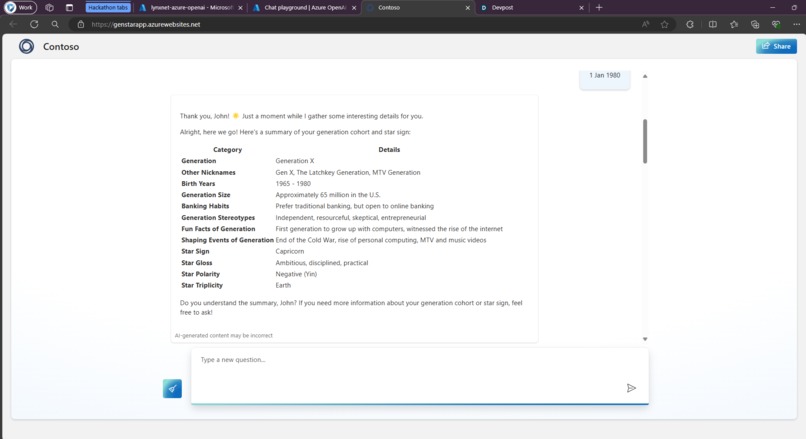Click the Details column header
The width and height of the screenshot is (806, 439).
click(389, 150)
